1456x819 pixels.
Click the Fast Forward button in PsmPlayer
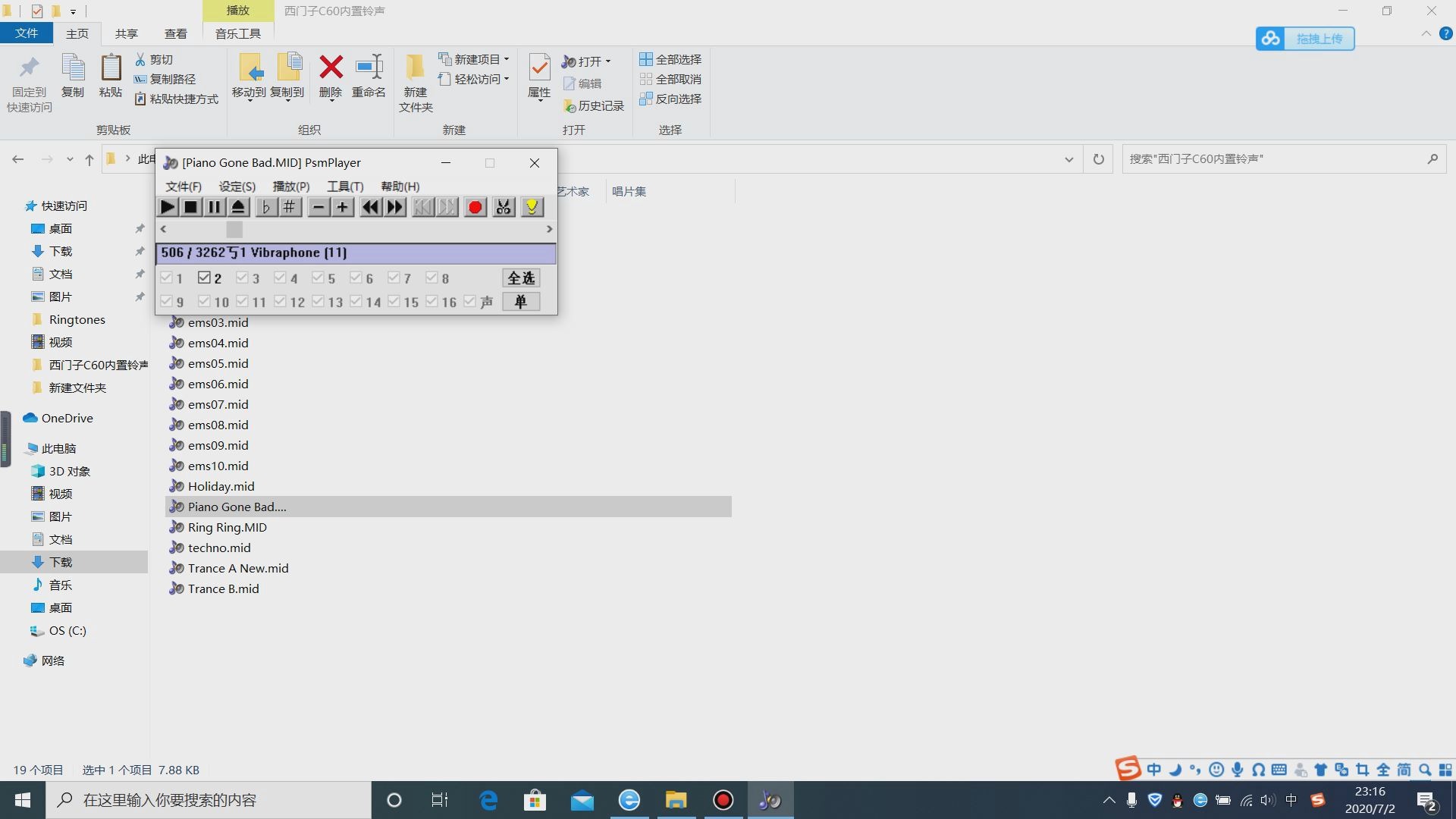[395, 207]
